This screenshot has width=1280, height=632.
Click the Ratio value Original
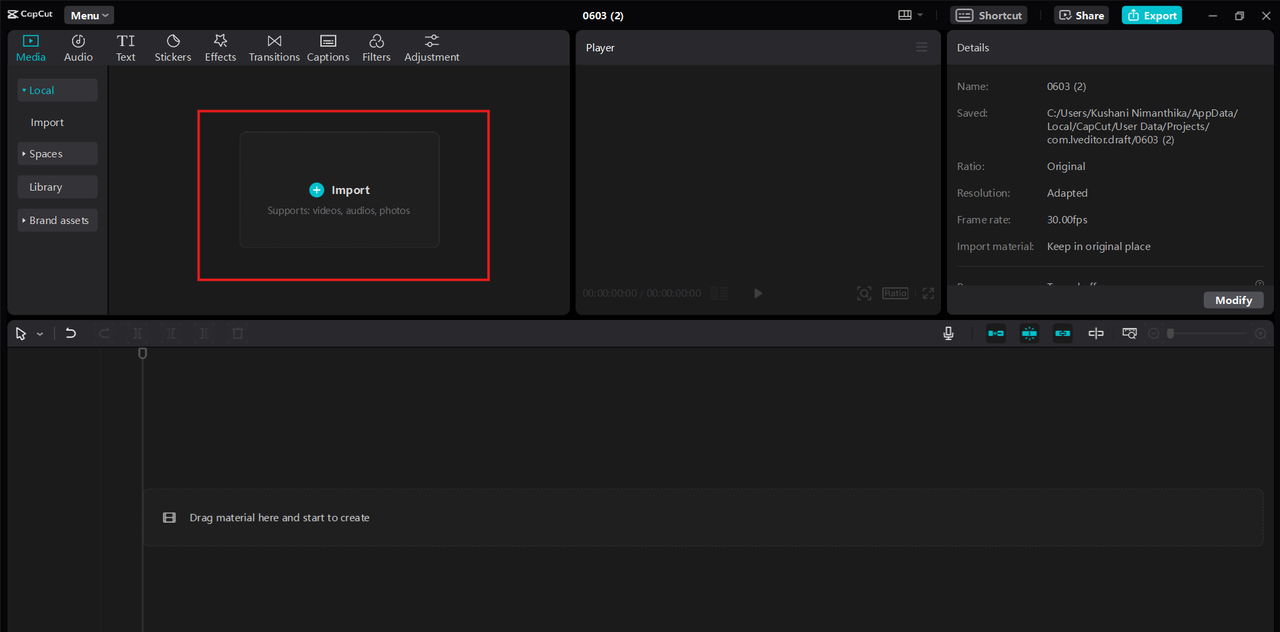click(1066, 166)
